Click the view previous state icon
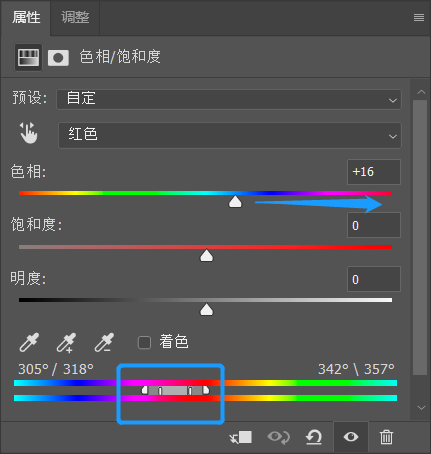 [x=279, y=437]
